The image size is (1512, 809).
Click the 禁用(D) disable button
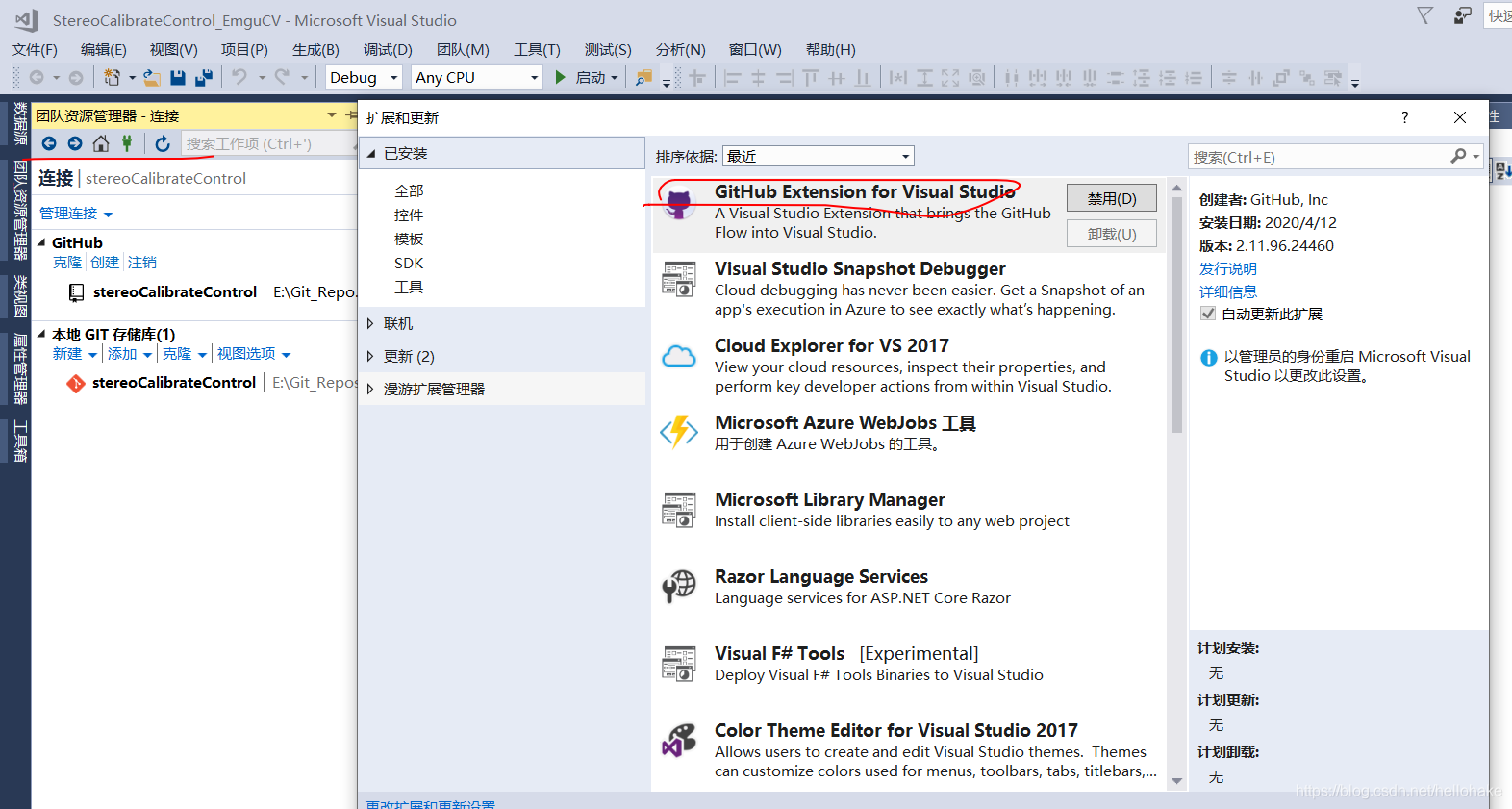[x=1112, y=198]
